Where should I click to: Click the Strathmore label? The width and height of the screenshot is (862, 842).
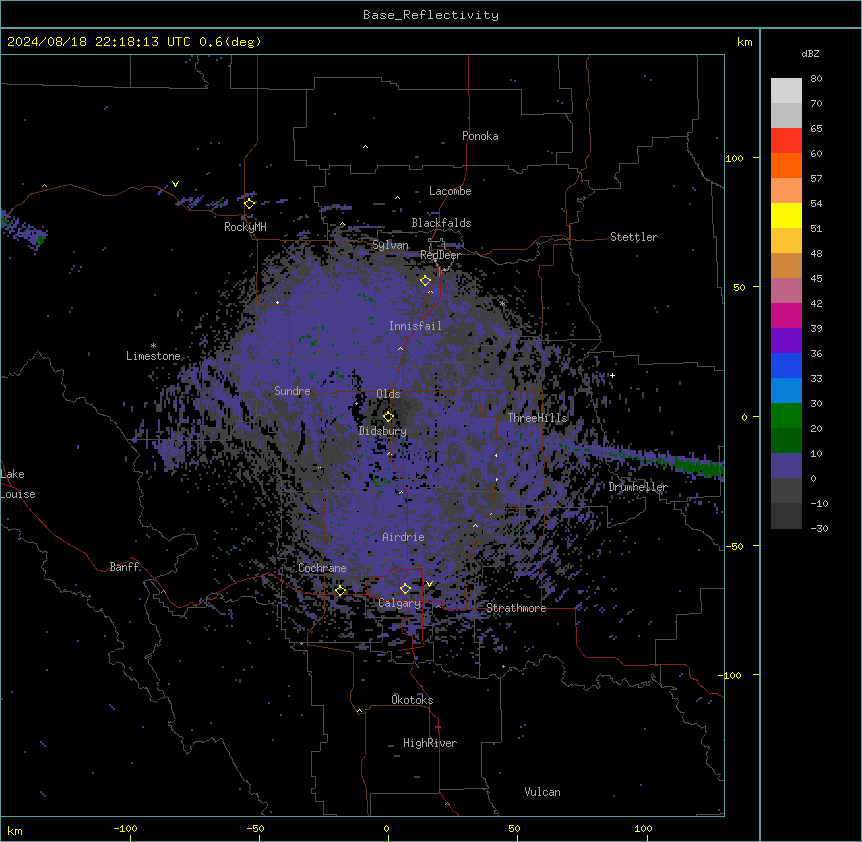coord(516,608)
